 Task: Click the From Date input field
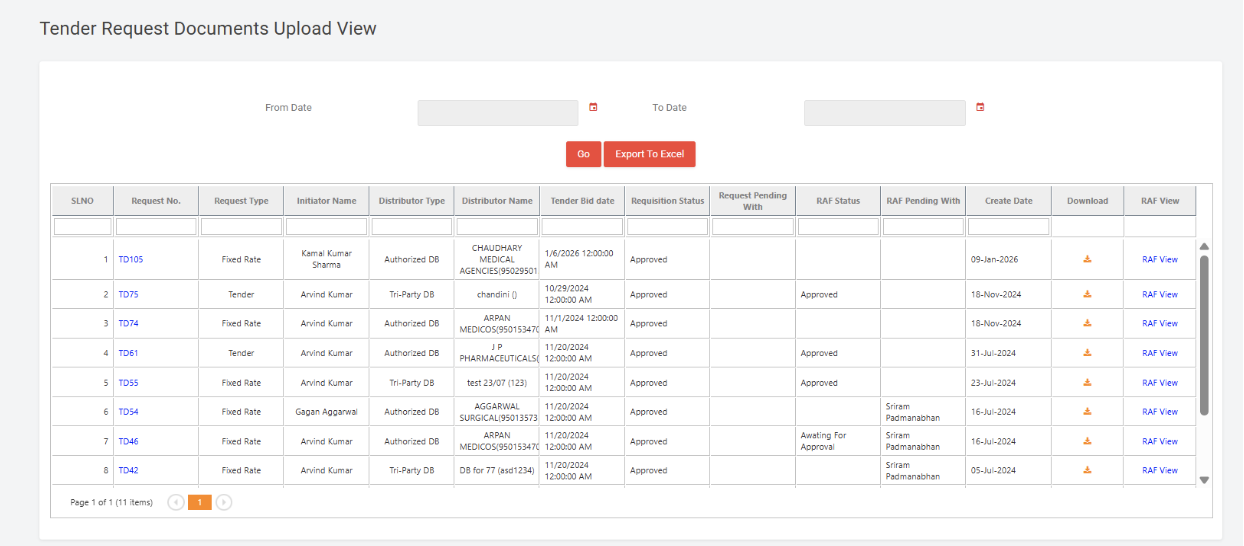[497, 113]
